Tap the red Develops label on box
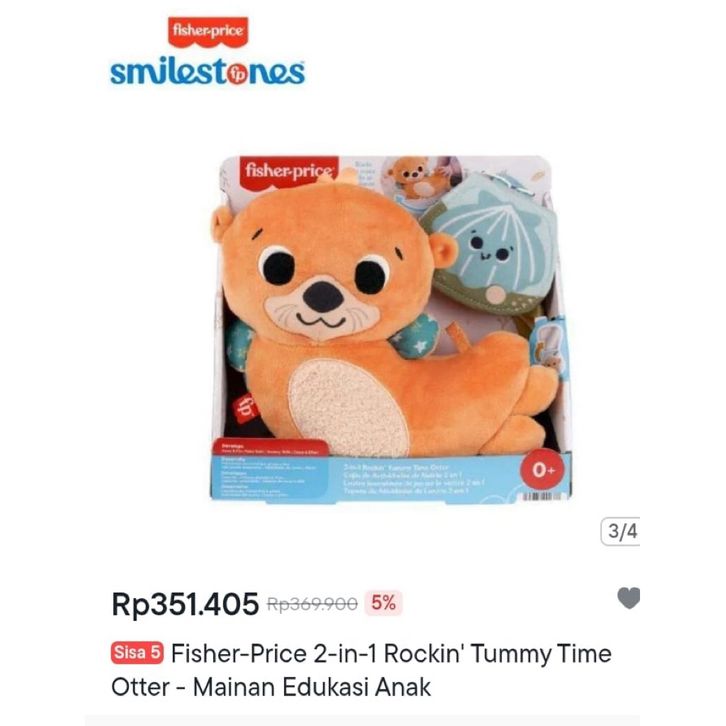The height and width of the screenshot is (726, 726). pos(270,447)
